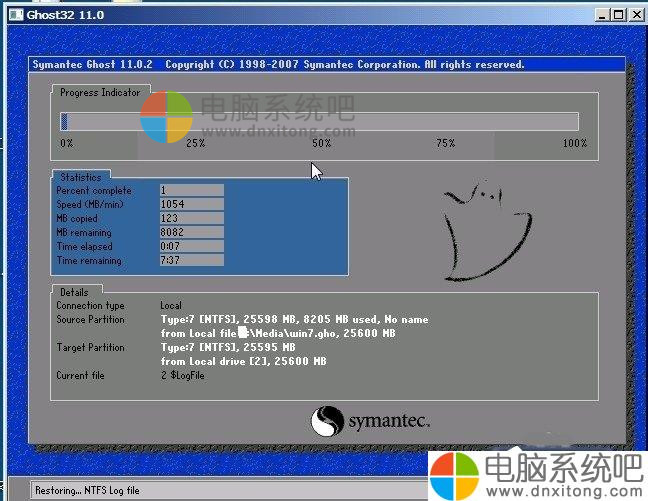The width and height of the screenshot is (648, 501).
Task: Click the win7.gho local file path line
Action: 278,333
